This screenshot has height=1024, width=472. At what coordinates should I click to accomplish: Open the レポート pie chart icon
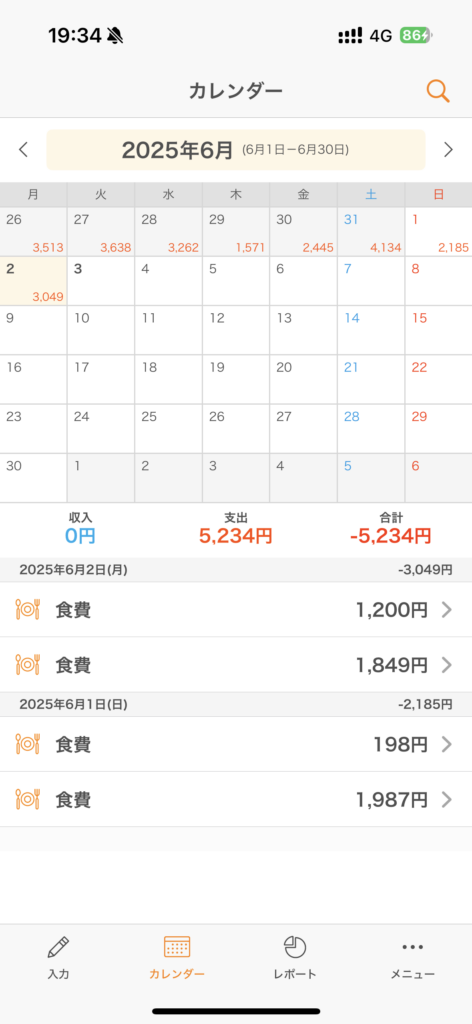[295, 947]
